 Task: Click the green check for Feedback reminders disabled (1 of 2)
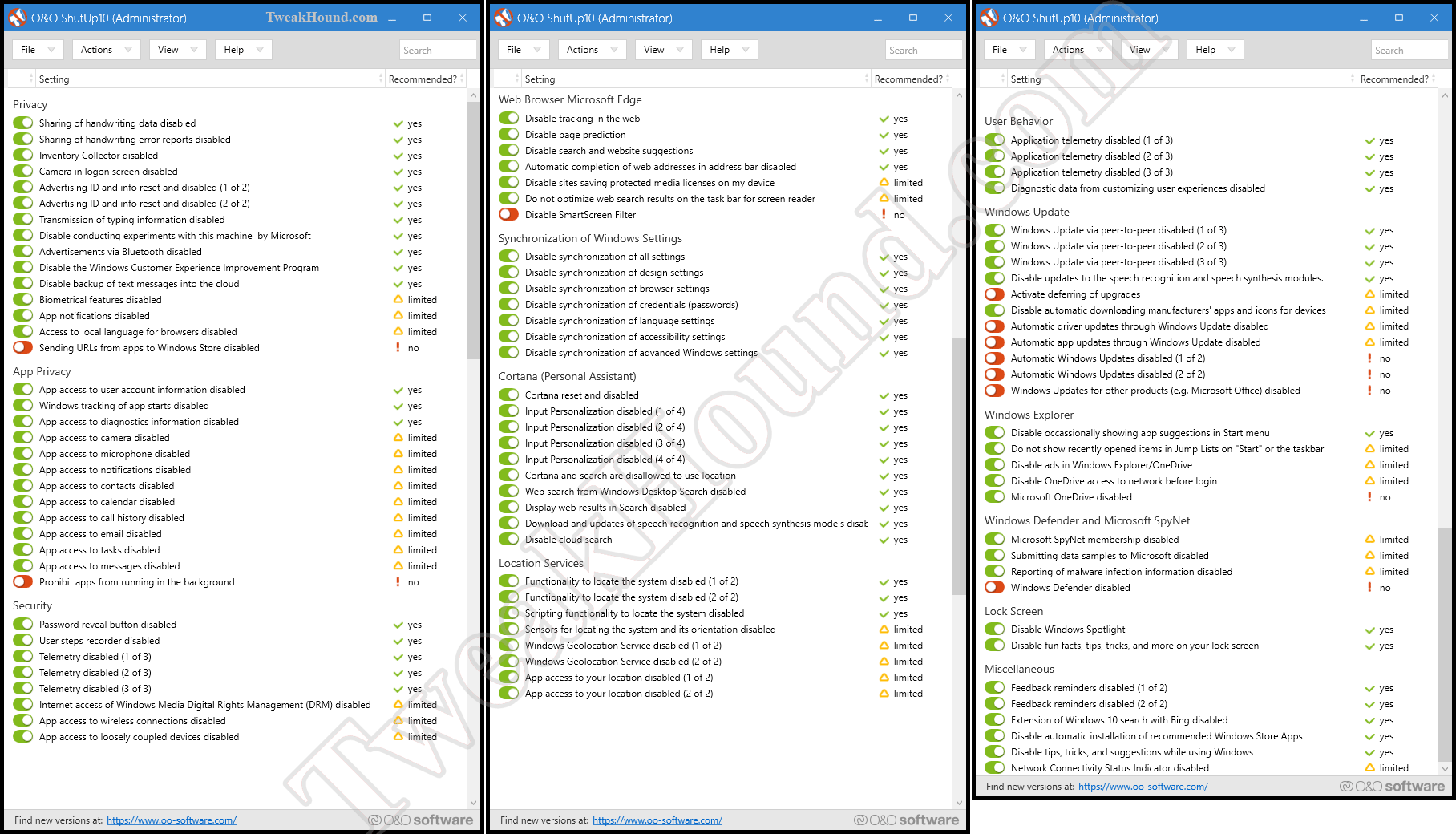(1369, 688)
